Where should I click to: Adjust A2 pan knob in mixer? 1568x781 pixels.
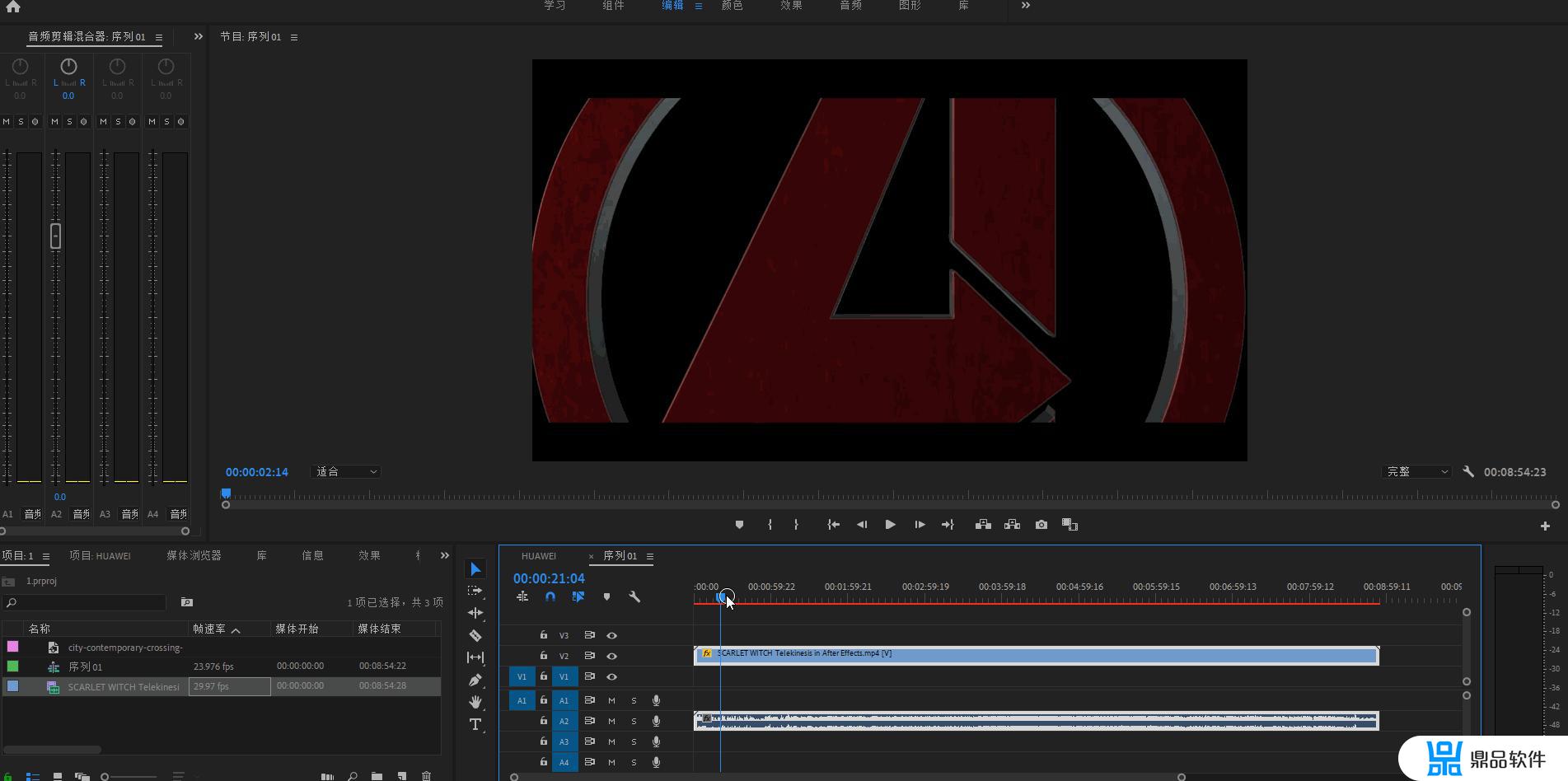coord(68,66)
